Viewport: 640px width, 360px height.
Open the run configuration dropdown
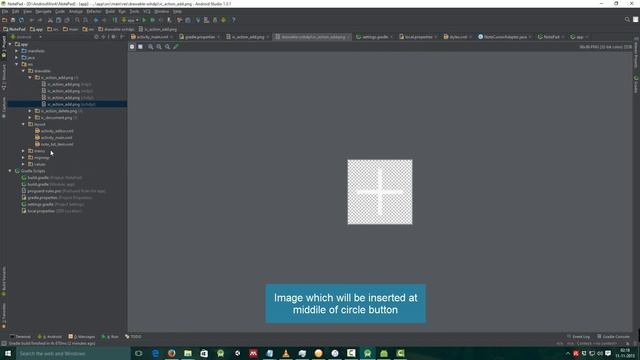click(x=130, y=20)
